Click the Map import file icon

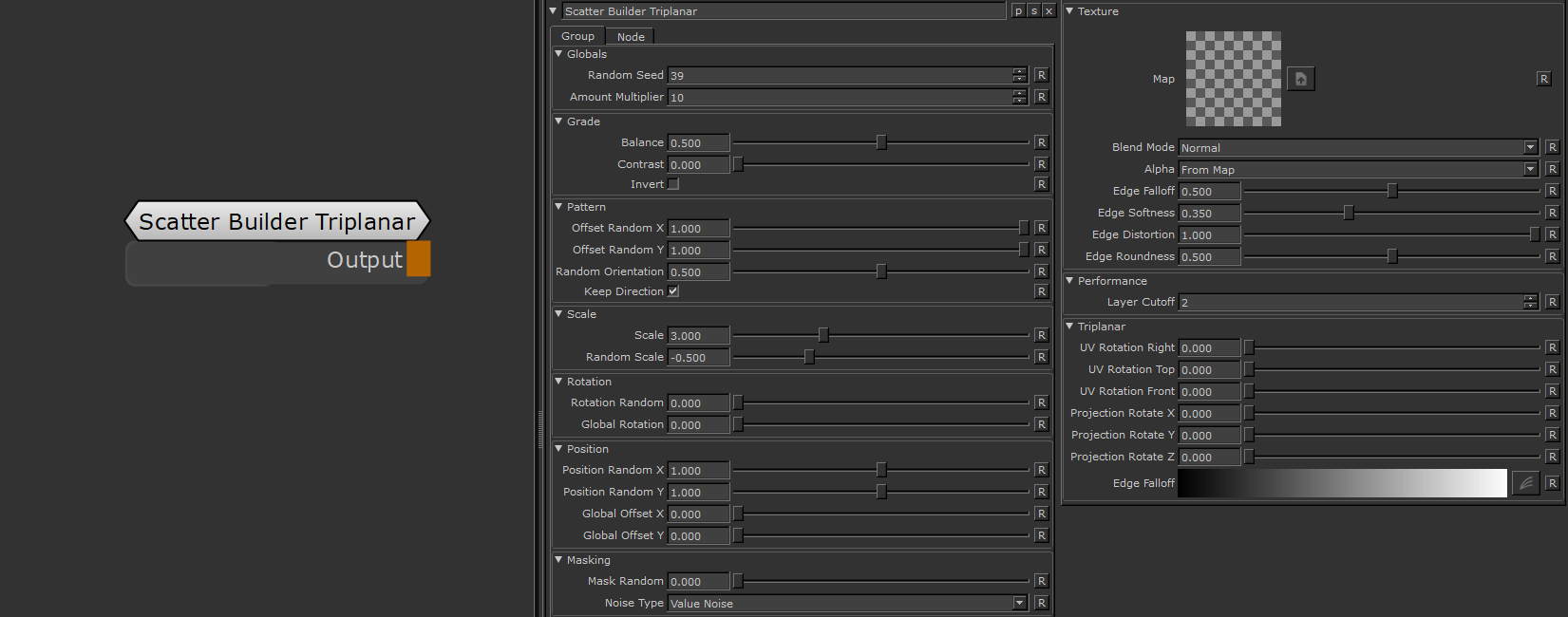[1300, 79]
